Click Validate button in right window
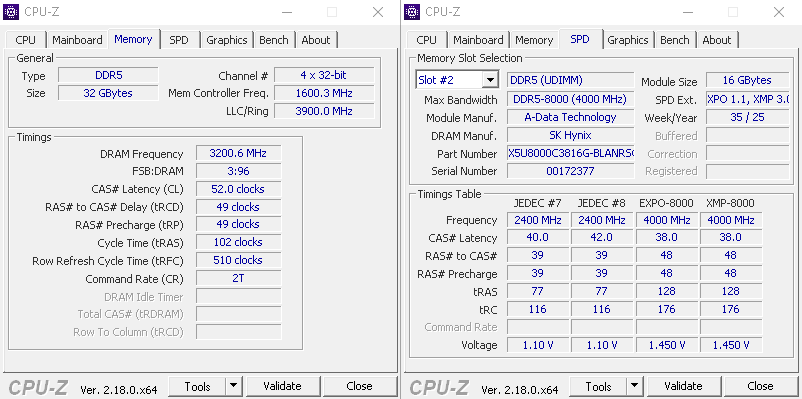Viewport: 802px width, 399px height. tap(683, 386)
